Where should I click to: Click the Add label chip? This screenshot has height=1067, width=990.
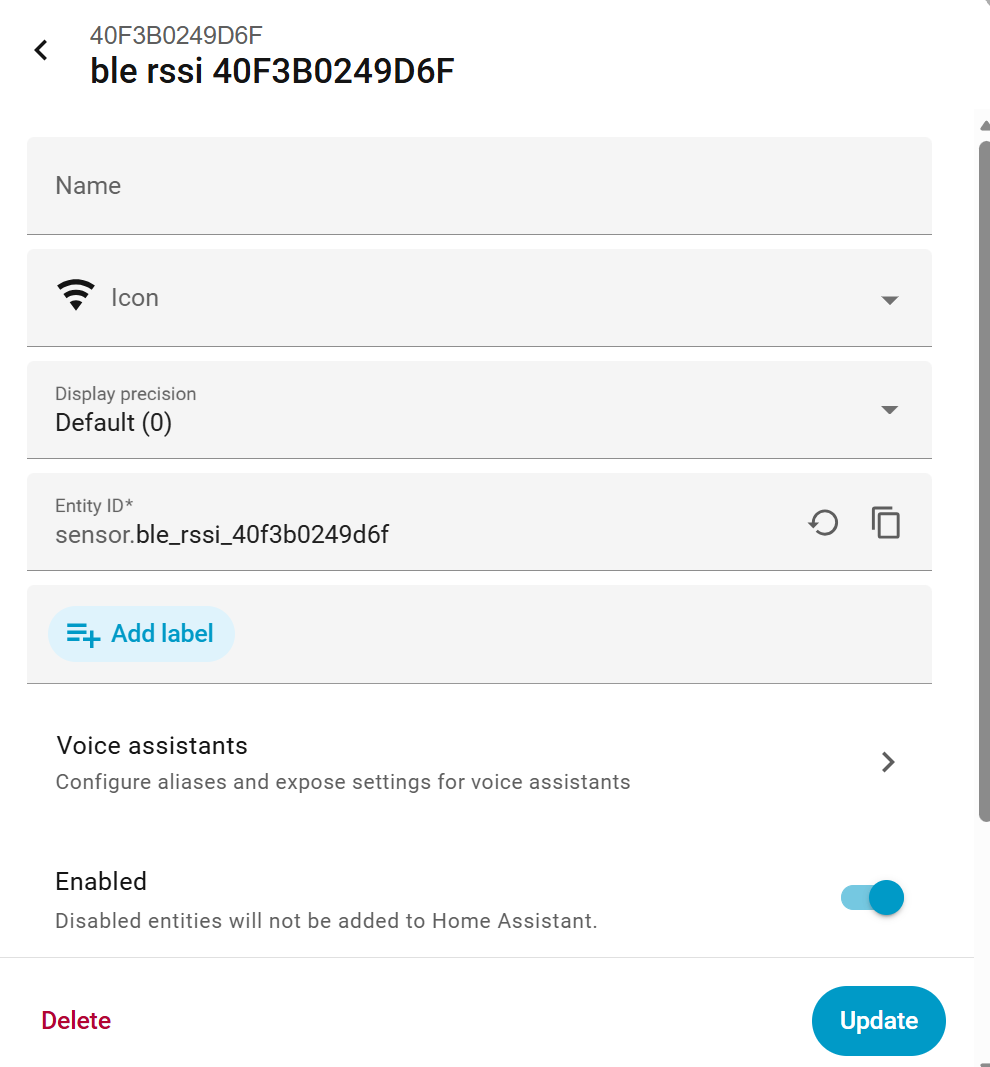pos(141,634)
